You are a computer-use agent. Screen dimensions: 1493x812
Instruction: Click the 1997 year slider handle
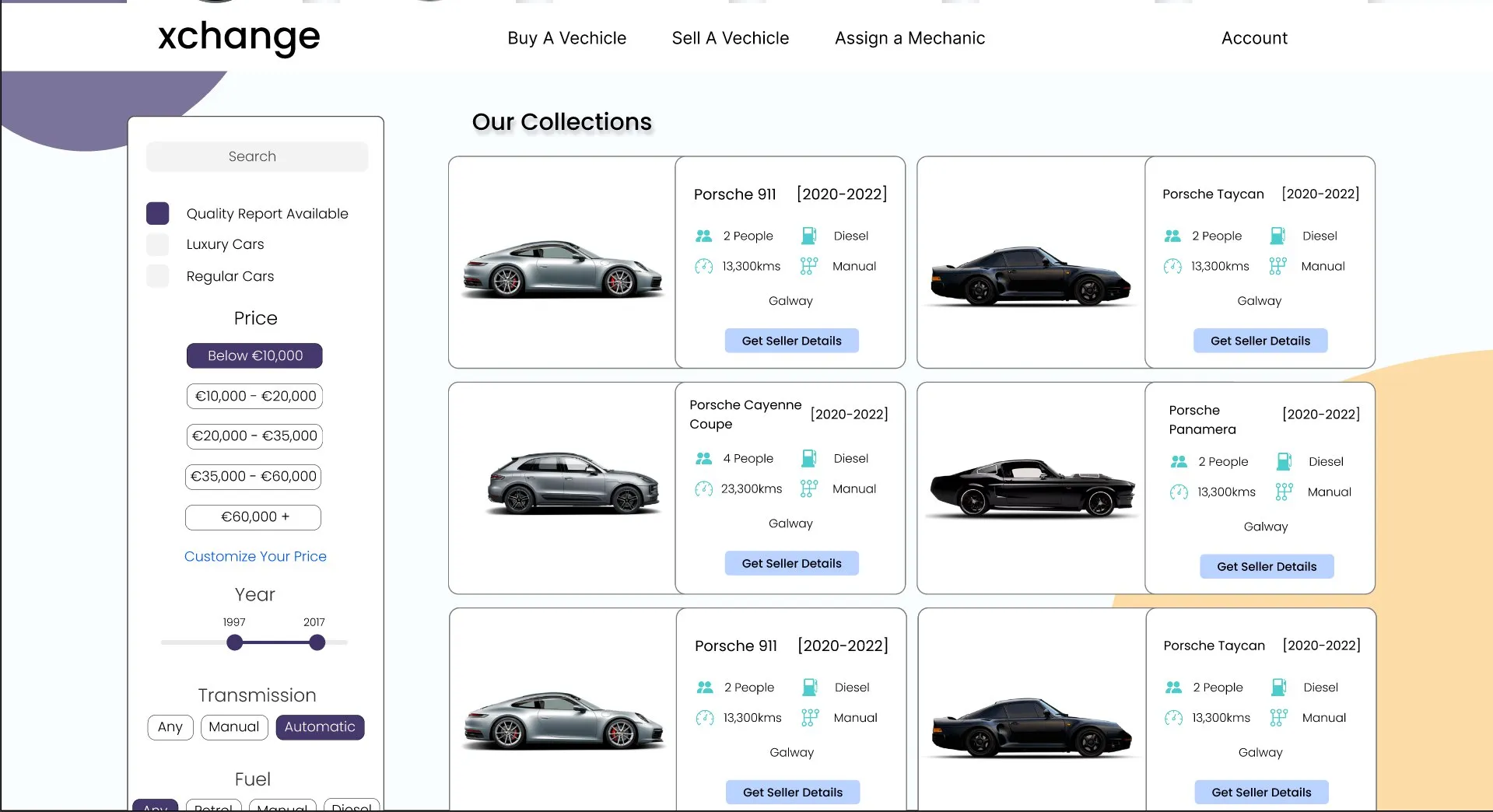coord(234,642)
